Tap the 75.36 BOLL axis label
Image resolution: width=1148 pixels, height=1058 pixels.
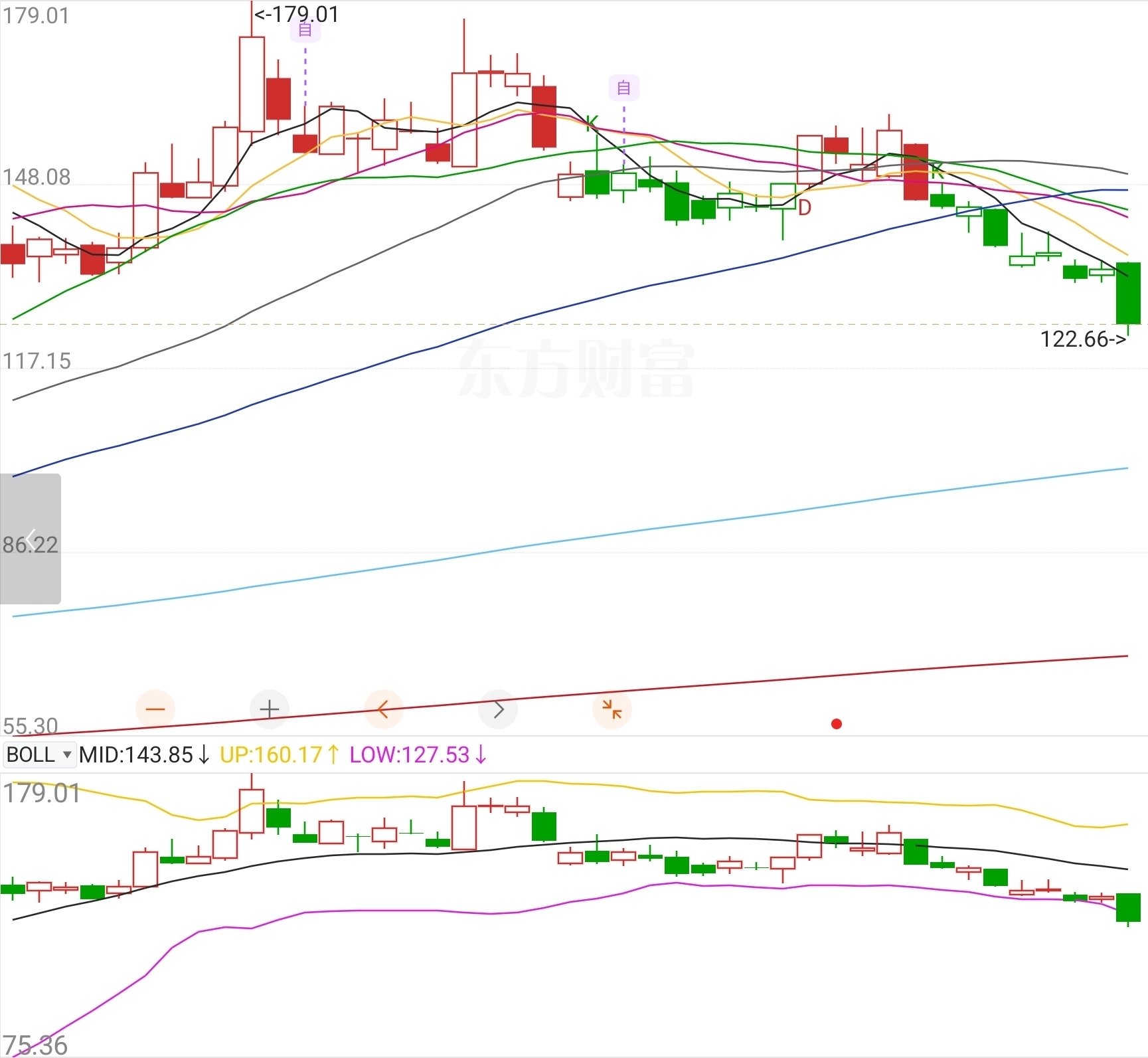click(x=35, y=1045)
